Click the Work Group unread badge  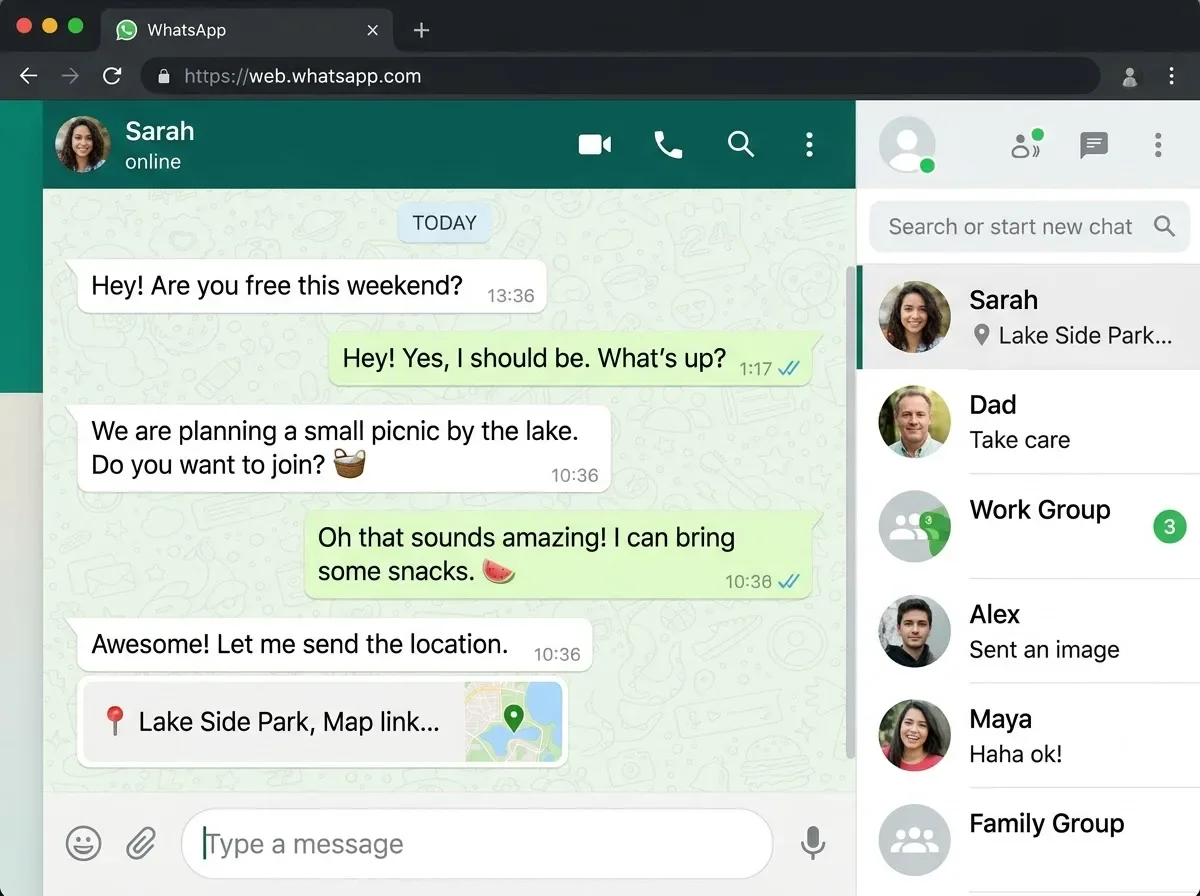[x=1169, y=526]
